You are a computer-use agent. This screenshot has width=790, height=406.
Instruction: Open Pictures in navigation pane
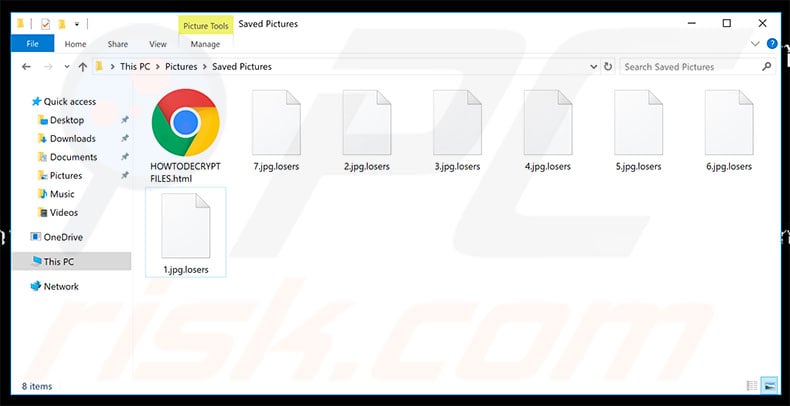(x=65, y=175)
